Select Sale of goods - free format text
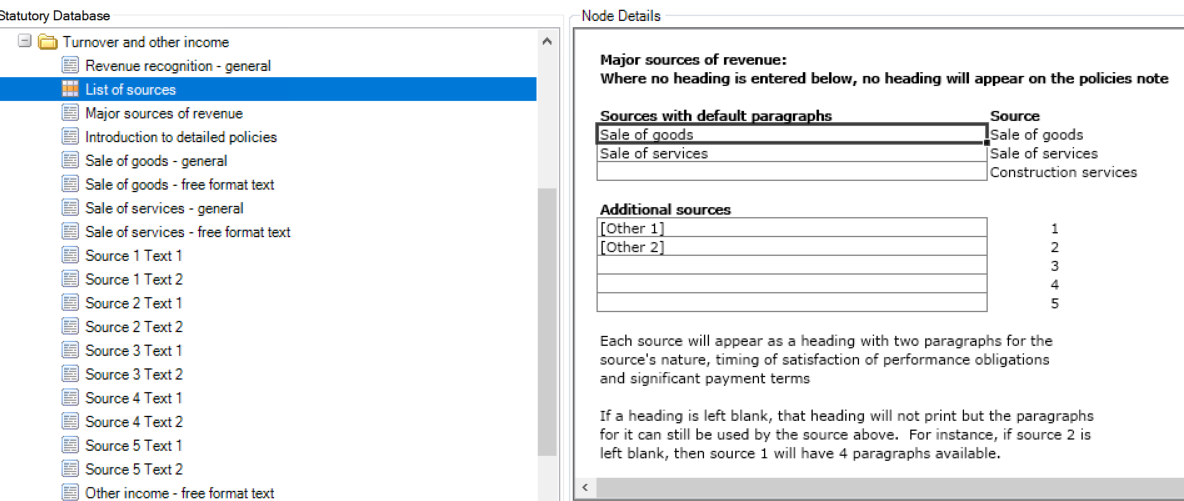Image resolution: width=1184 pixels, height=501 pixels. pyautogui.click(x=180, y=184)
